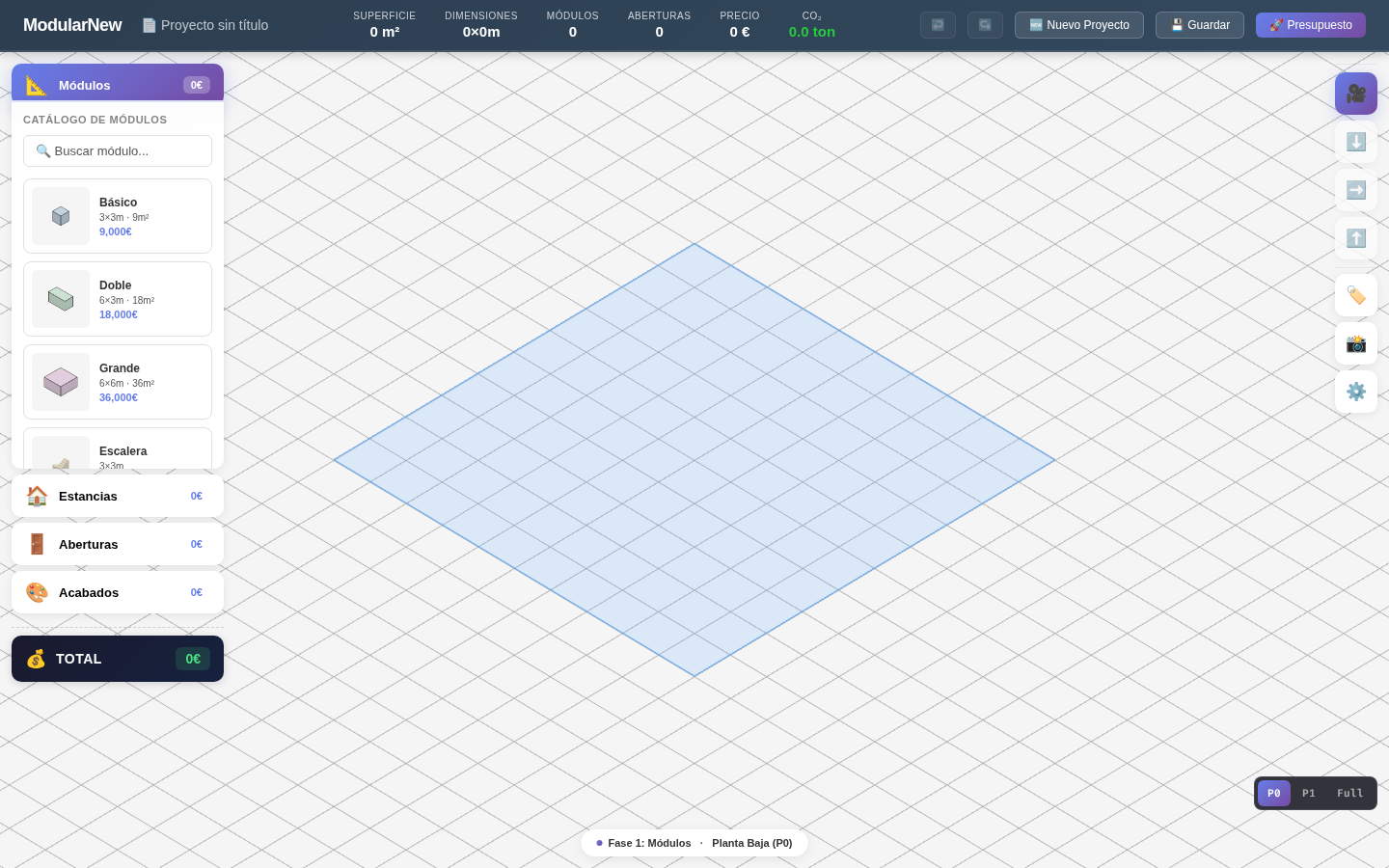Save project with Guardar button
The image size is (1389, 868).
(1199, 25)
